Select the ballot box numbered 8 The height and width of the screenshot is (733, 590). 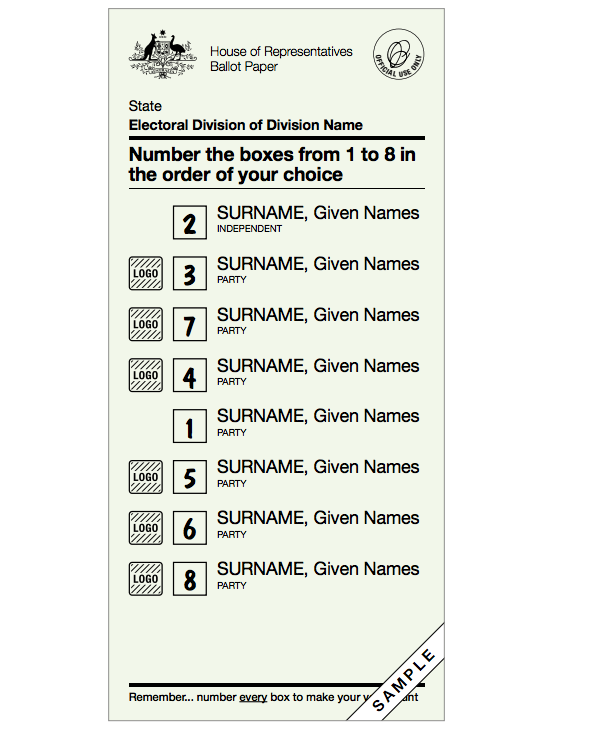[190, 579]
